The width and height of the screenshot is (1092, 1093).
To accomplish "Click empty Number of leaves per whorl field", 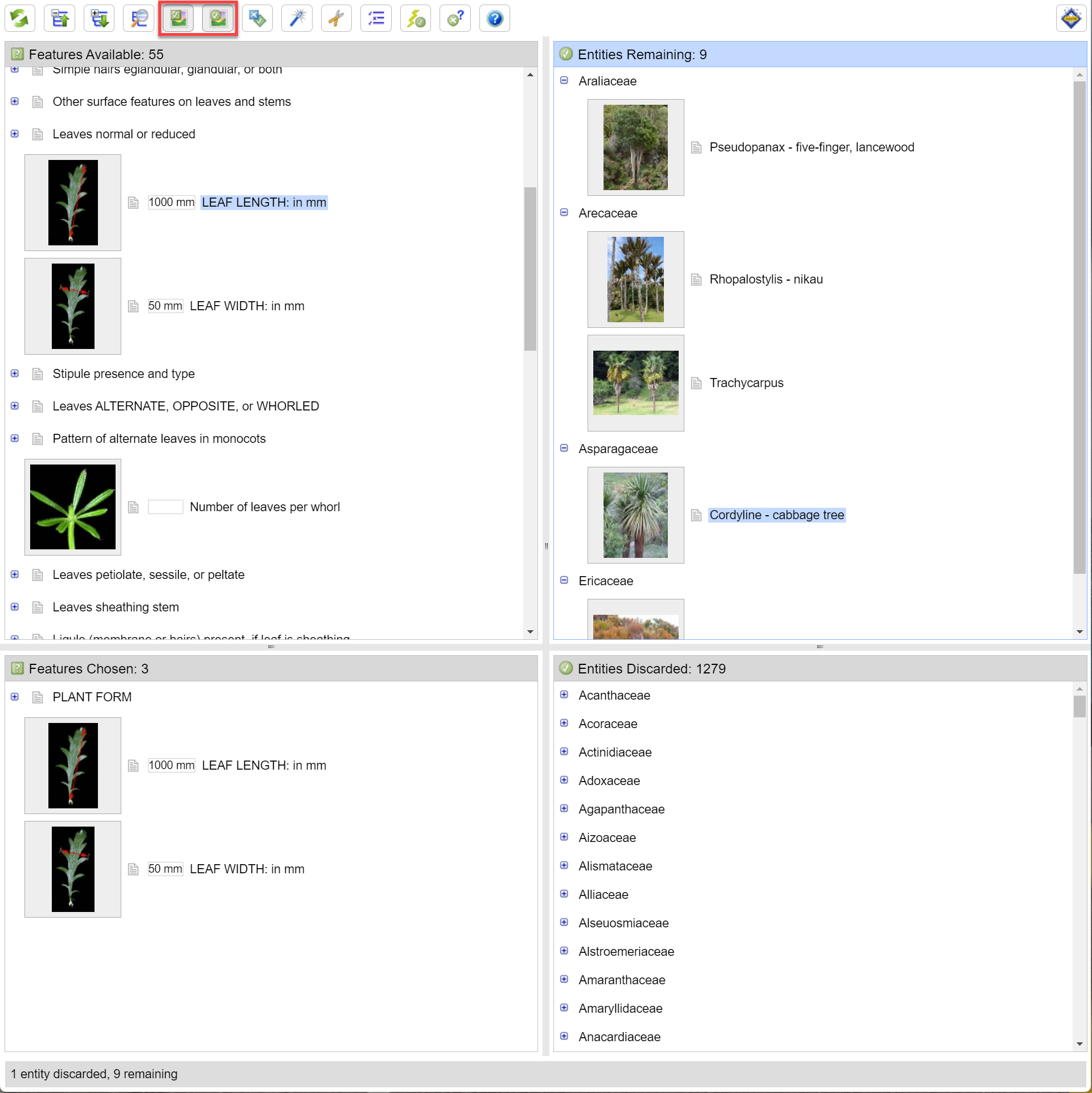I will coord(165,507).
